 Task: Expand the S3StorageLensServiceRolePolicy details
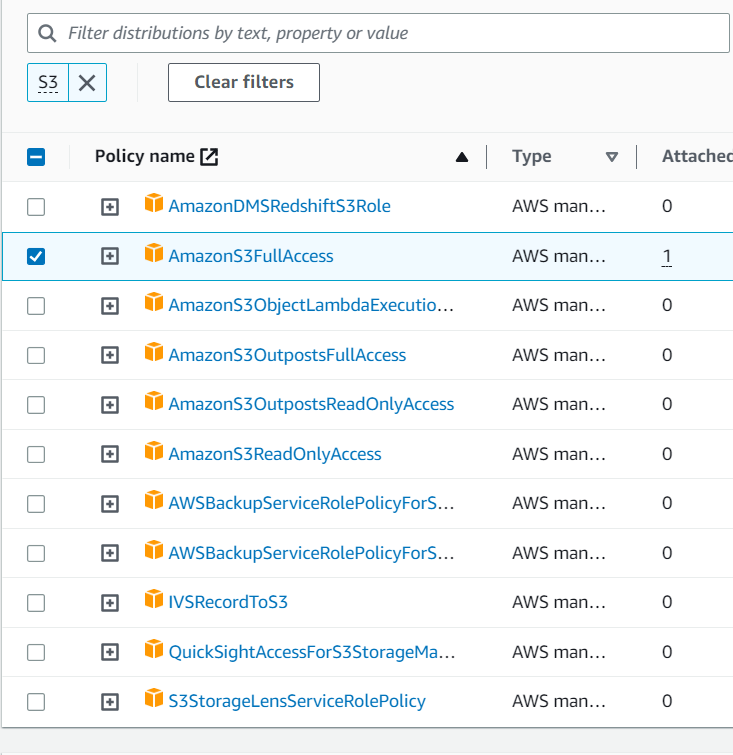pyautogui.click(x=110, y=702)
